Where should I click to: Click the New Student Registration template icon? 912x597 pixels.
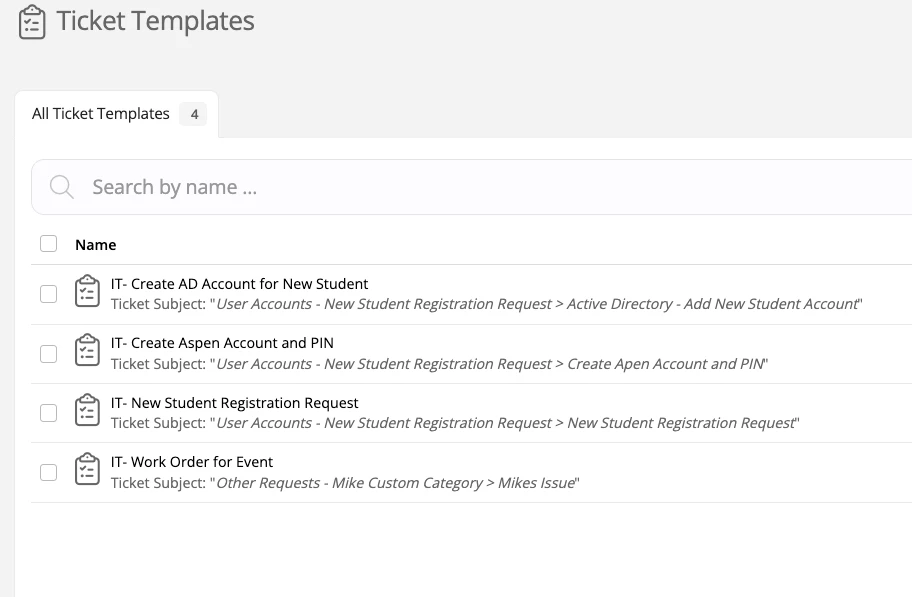(88, 411)
